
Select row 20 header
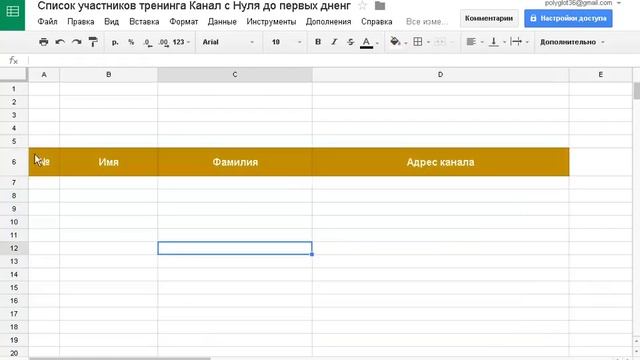(14, 353)
